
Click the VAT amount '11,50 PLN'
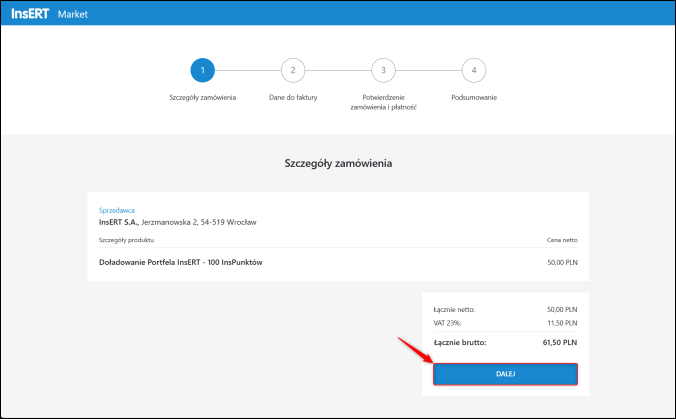562,323
